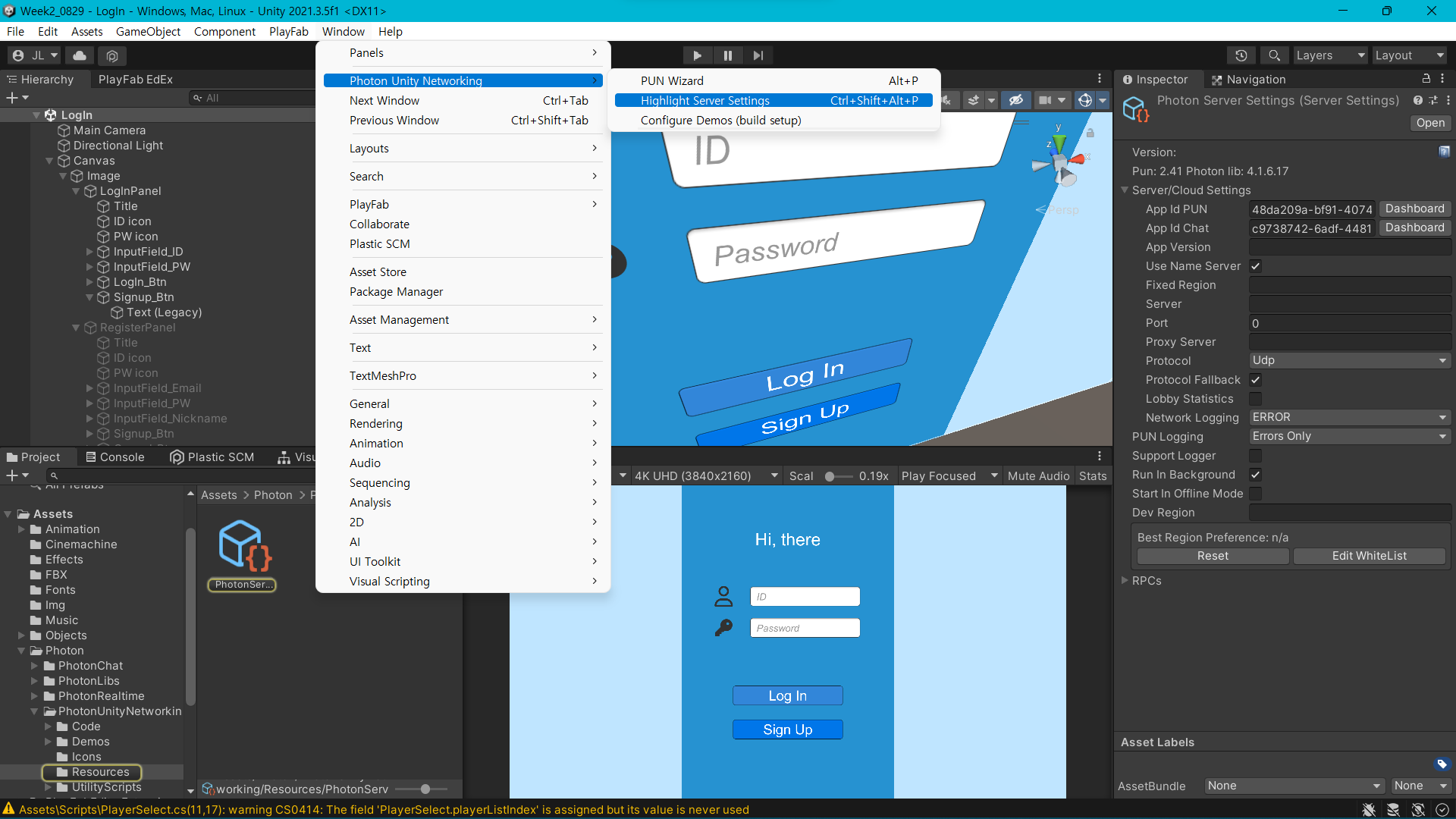Viewport: 1456px width, 819px height.
Task: Click the scene orientation gizmo
Action: [x=1060, y=161]
